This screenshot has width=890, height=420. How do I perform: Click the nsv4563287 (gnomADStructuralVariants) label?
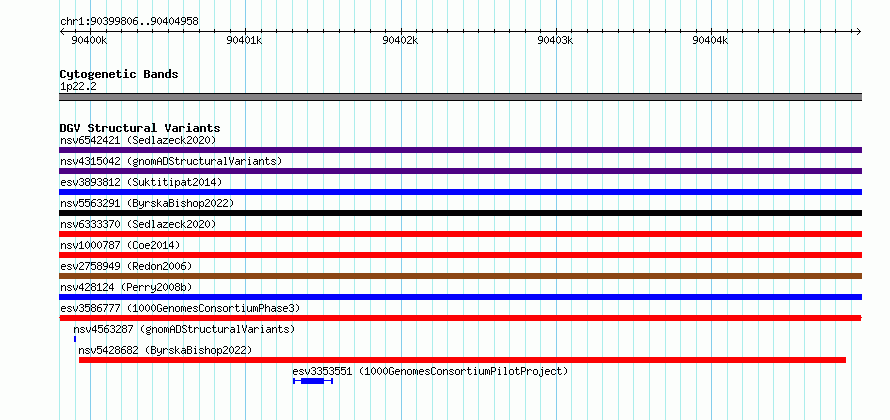184,329
